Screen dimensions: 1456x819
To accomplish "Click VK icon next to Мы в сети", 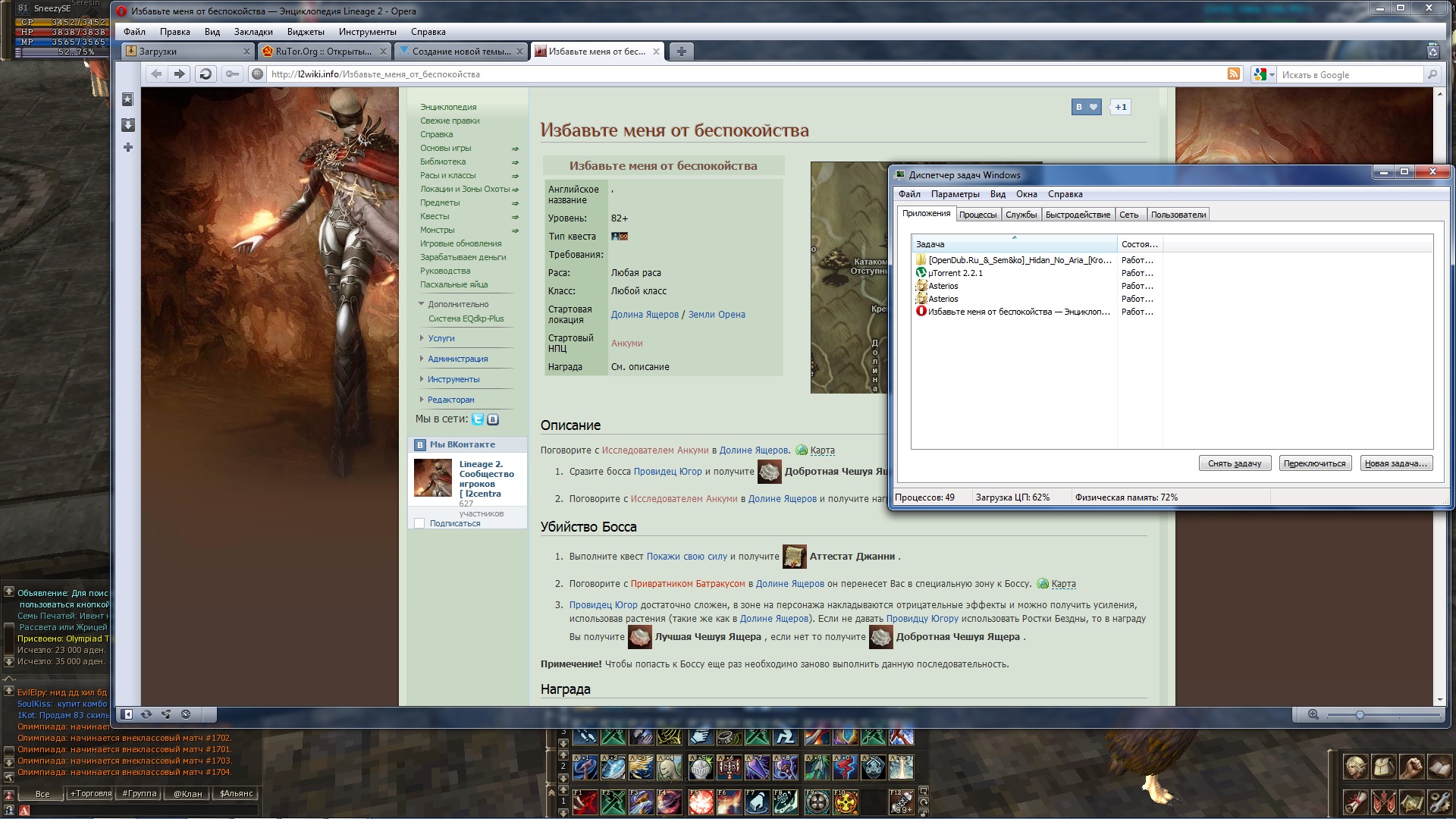I will (x=493, y=419).
